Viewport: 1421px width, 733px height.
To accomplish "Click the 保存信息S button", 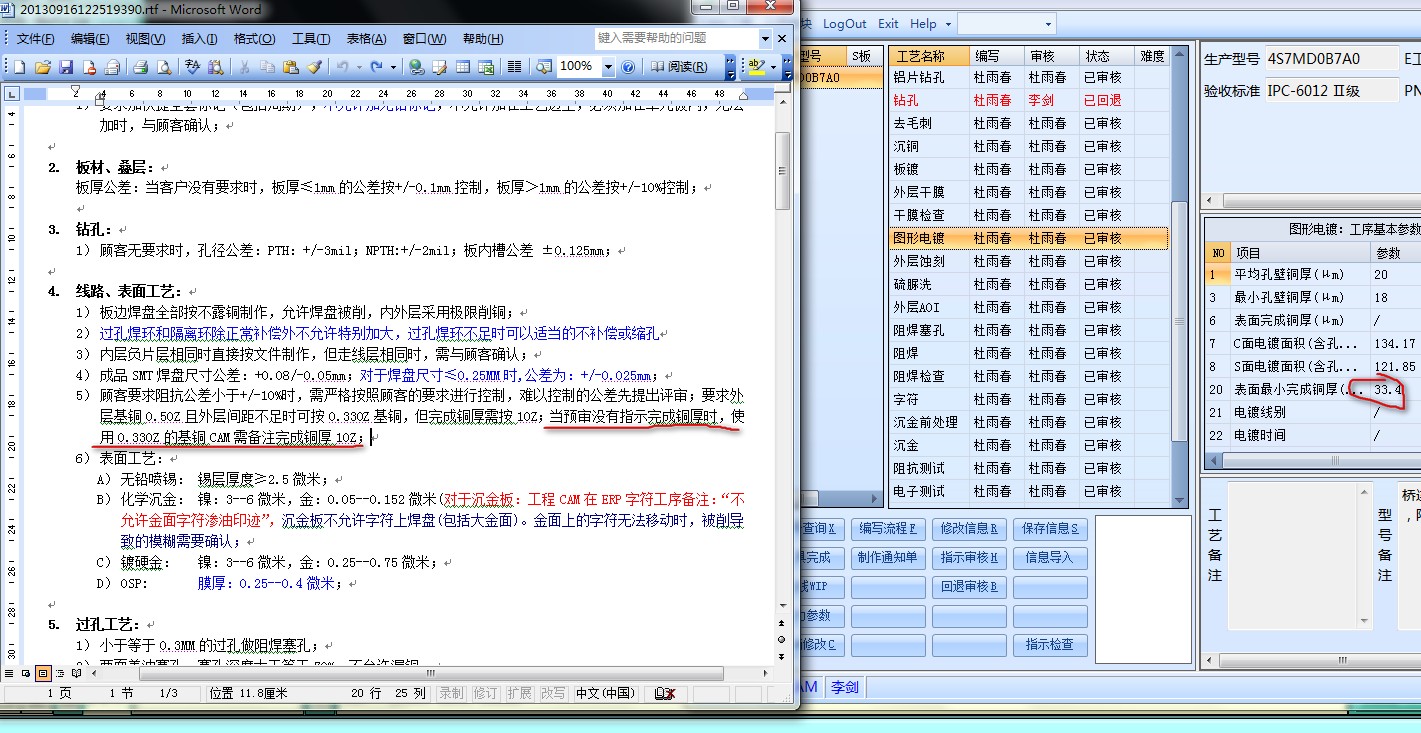I will 1050,528.
